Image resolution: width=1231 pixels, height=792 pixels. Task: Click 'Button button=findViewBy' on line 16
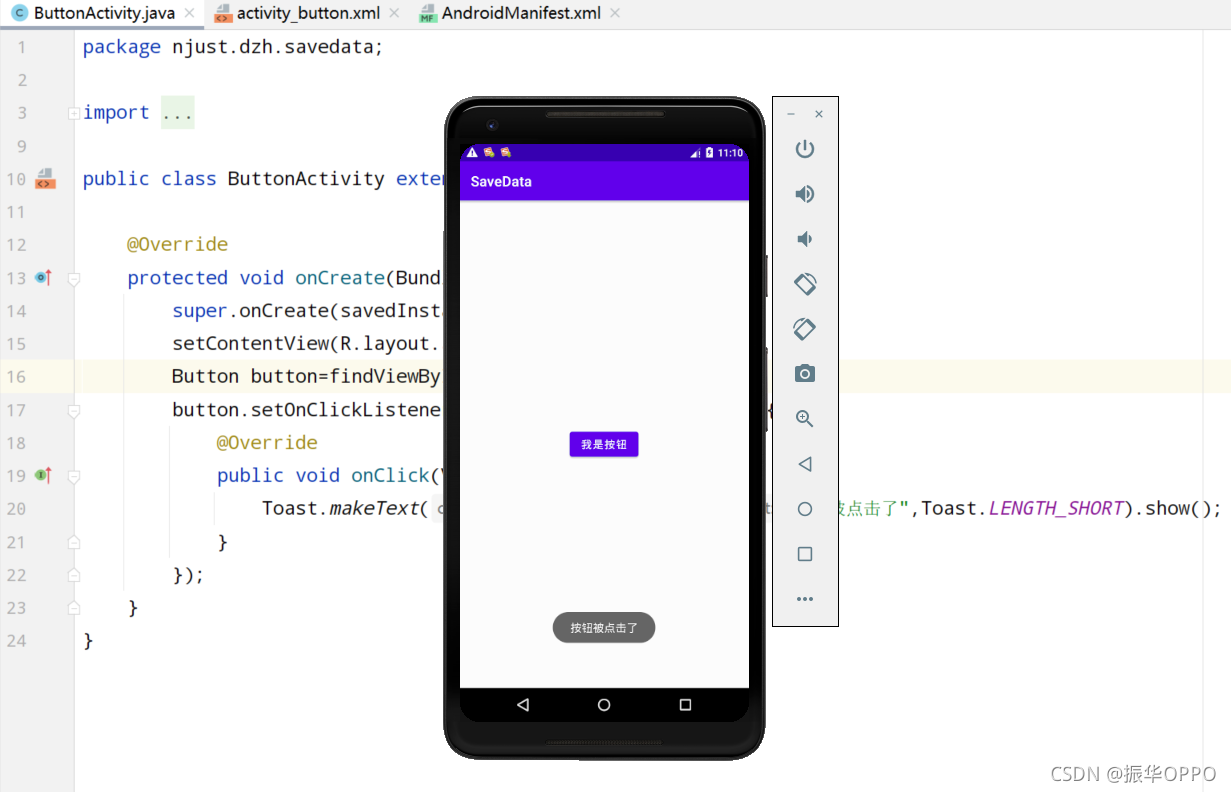[307, 377]
